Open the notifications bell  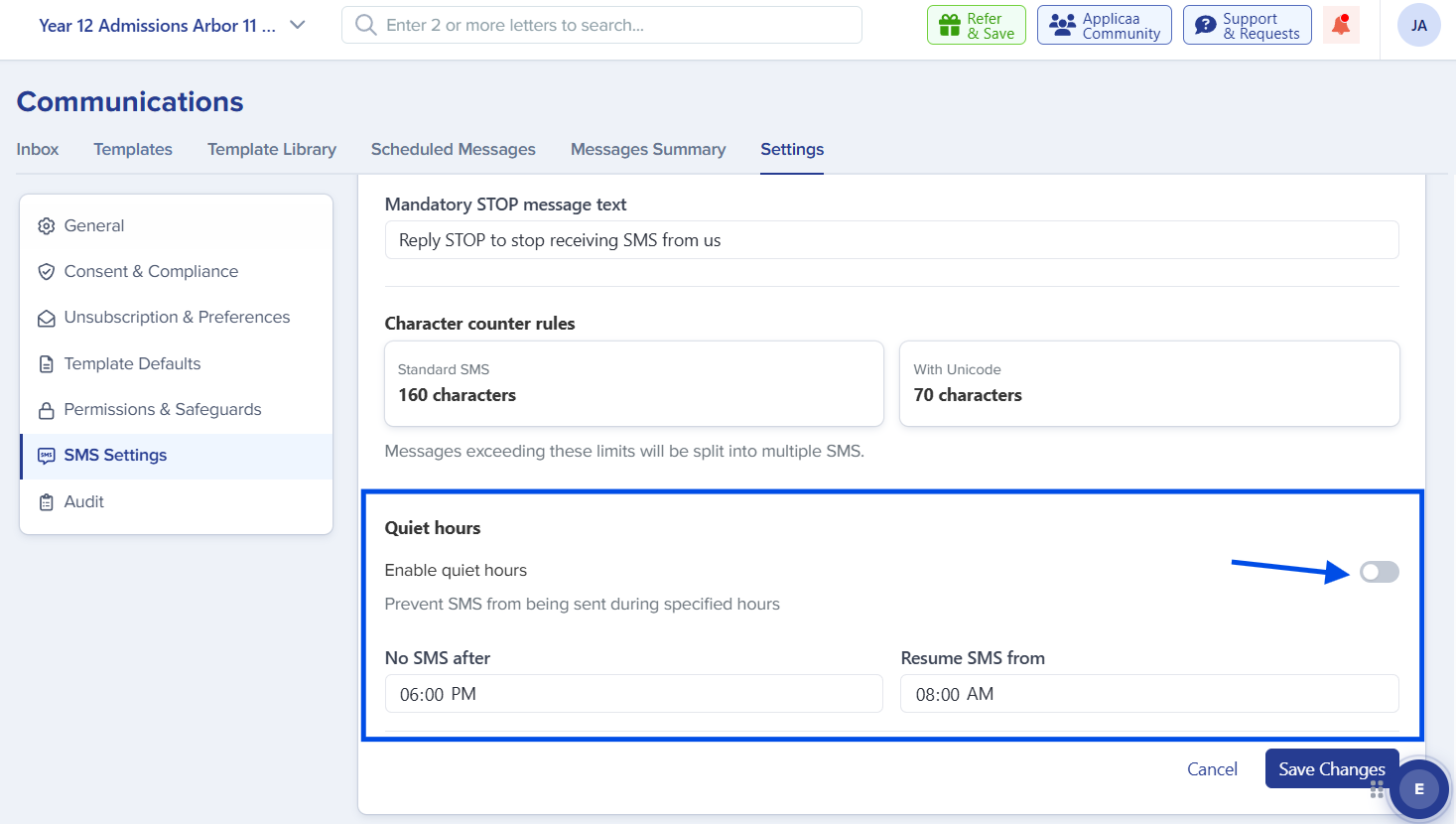click(x=1341, y=25)
